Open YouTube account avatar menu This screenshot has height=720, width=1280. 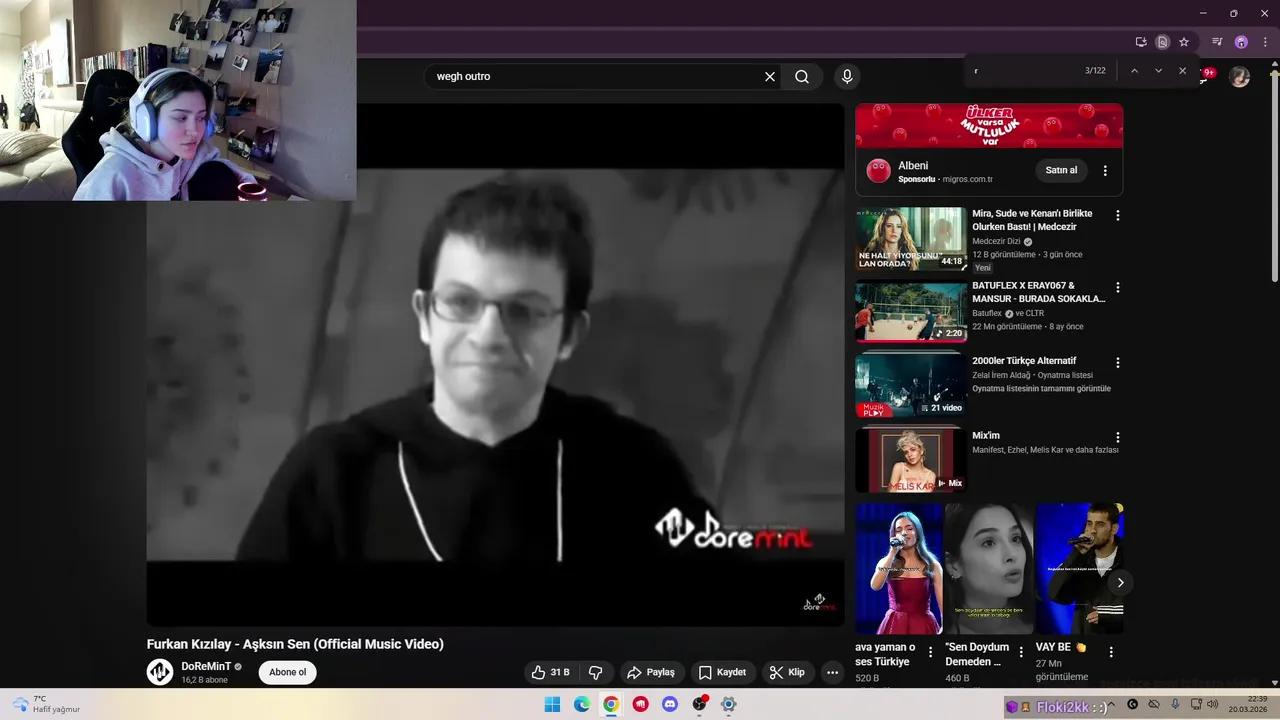(x=1239, y=77)
